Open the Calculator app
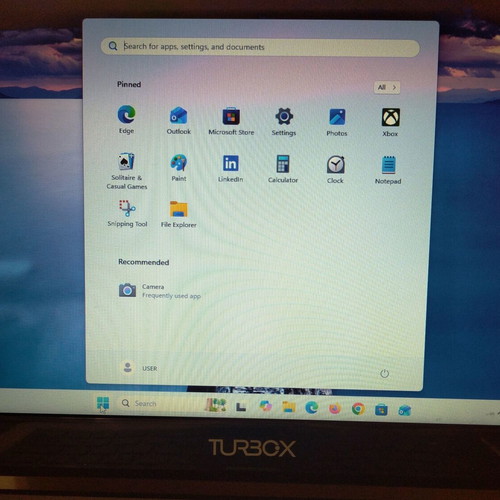500x500 pixels. click(x=283, y=169)
